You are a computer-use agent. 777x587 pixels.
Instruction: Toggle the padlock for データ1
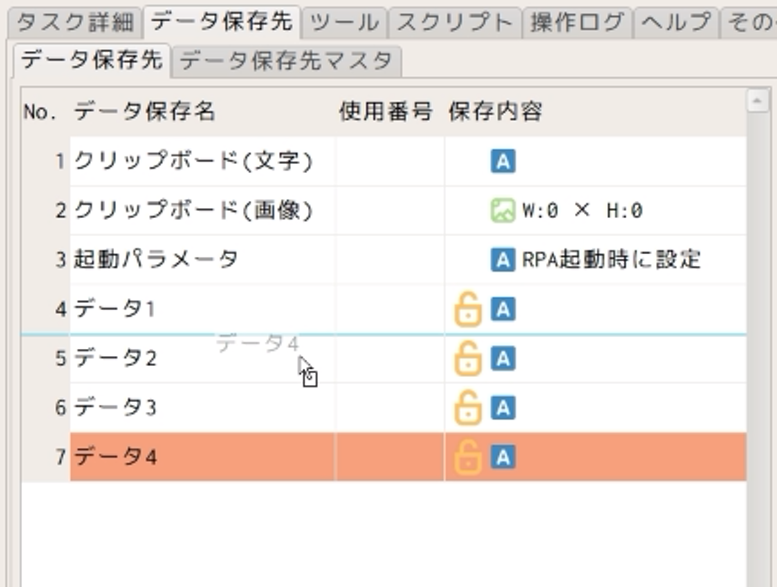tap(467, 309)
